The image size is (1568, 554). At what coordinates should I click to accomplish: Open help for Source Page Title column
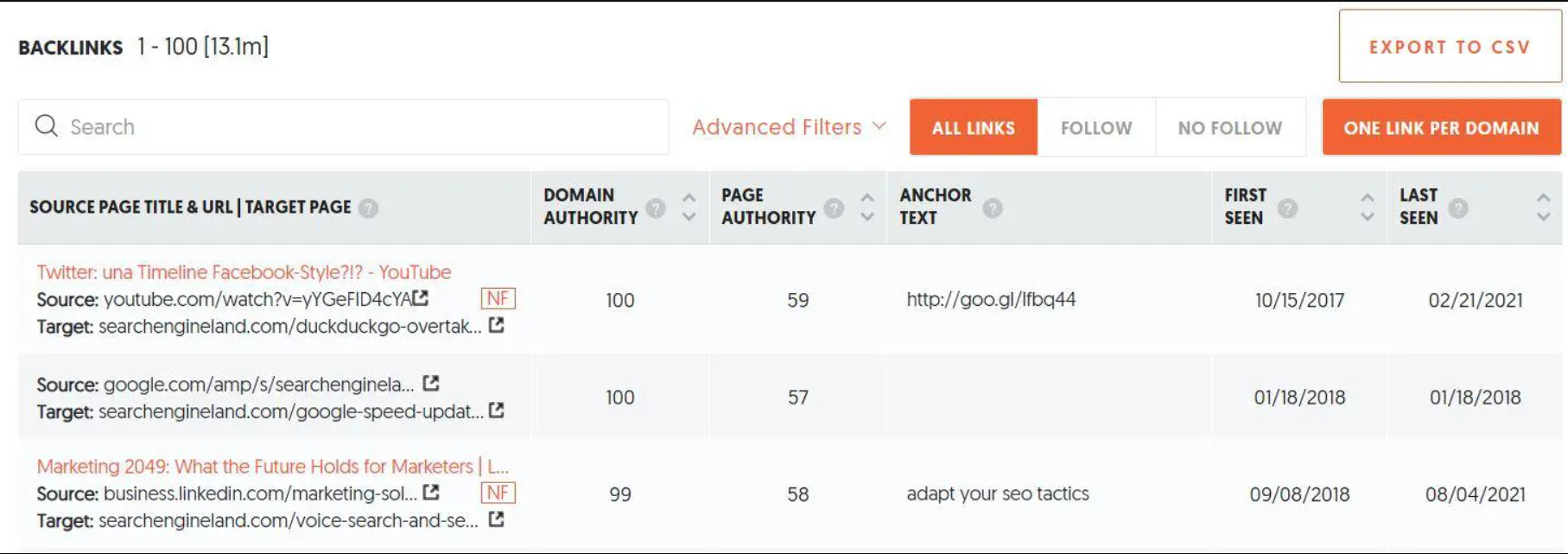[368, 208]
